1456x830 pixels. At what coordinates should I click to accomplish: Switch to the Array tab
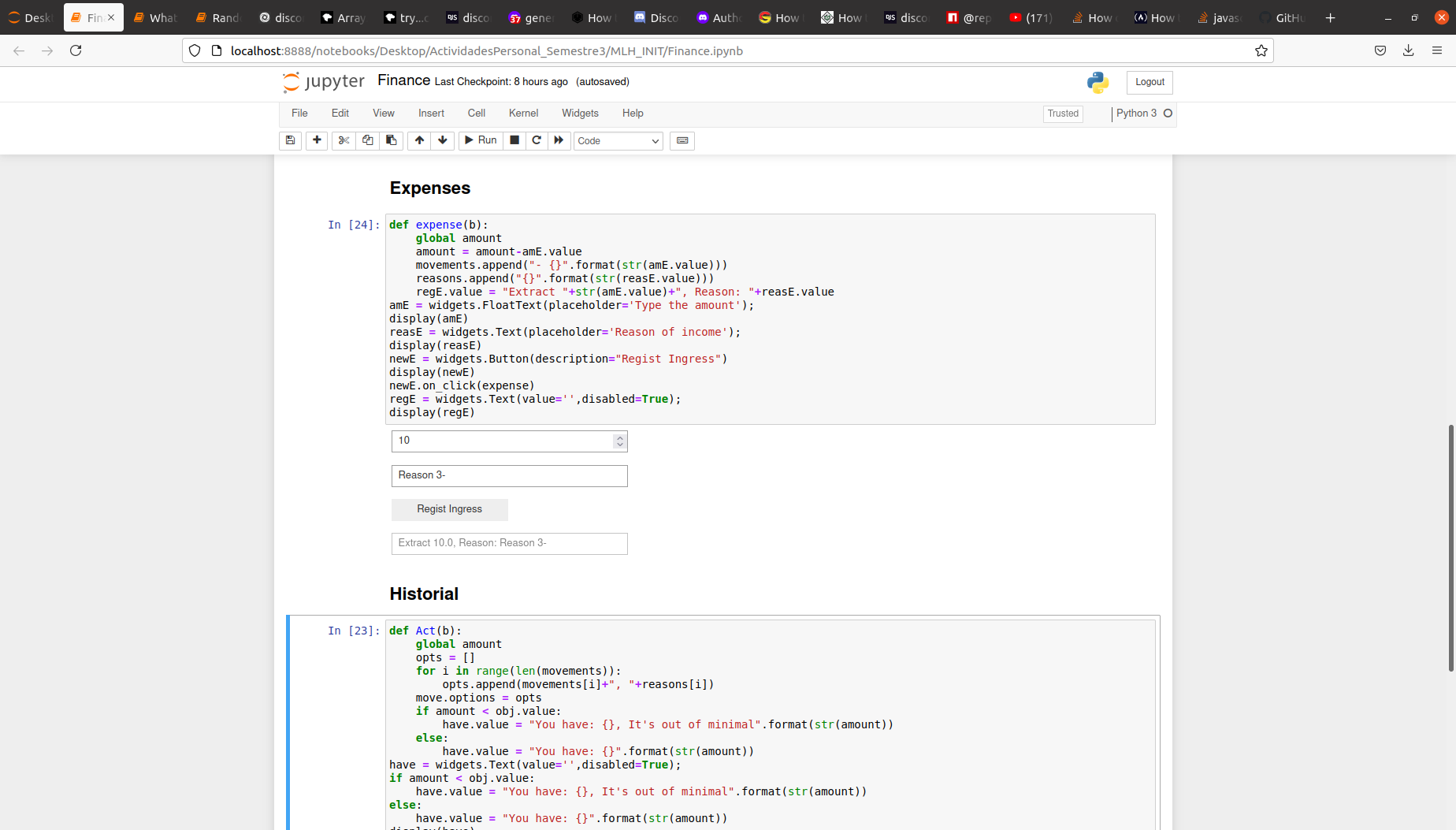click(344, 17)
